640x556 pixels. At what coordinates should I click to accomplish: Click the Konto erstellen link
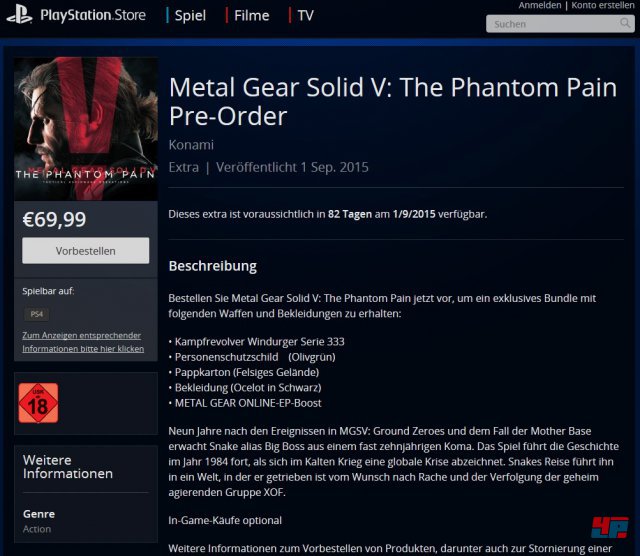click(602, 5)
